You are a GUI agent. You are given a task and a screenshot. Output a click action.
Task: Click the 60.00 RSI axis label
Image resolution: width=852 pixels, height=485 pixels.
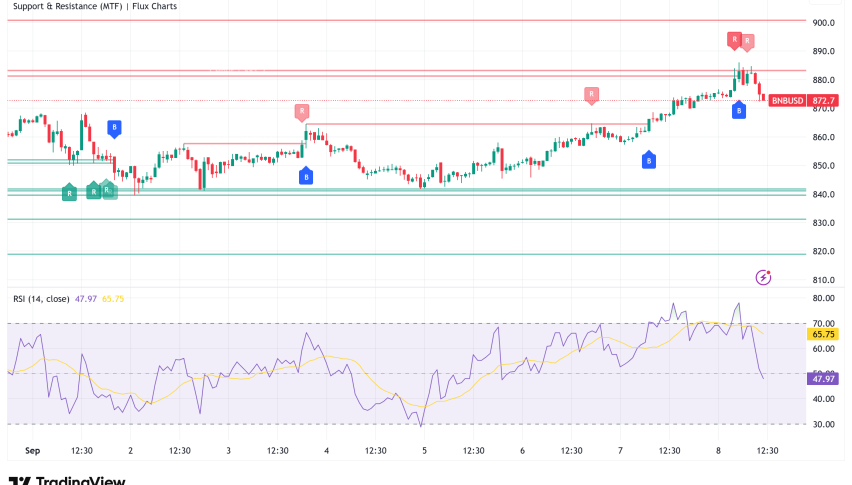click(823, 349)
